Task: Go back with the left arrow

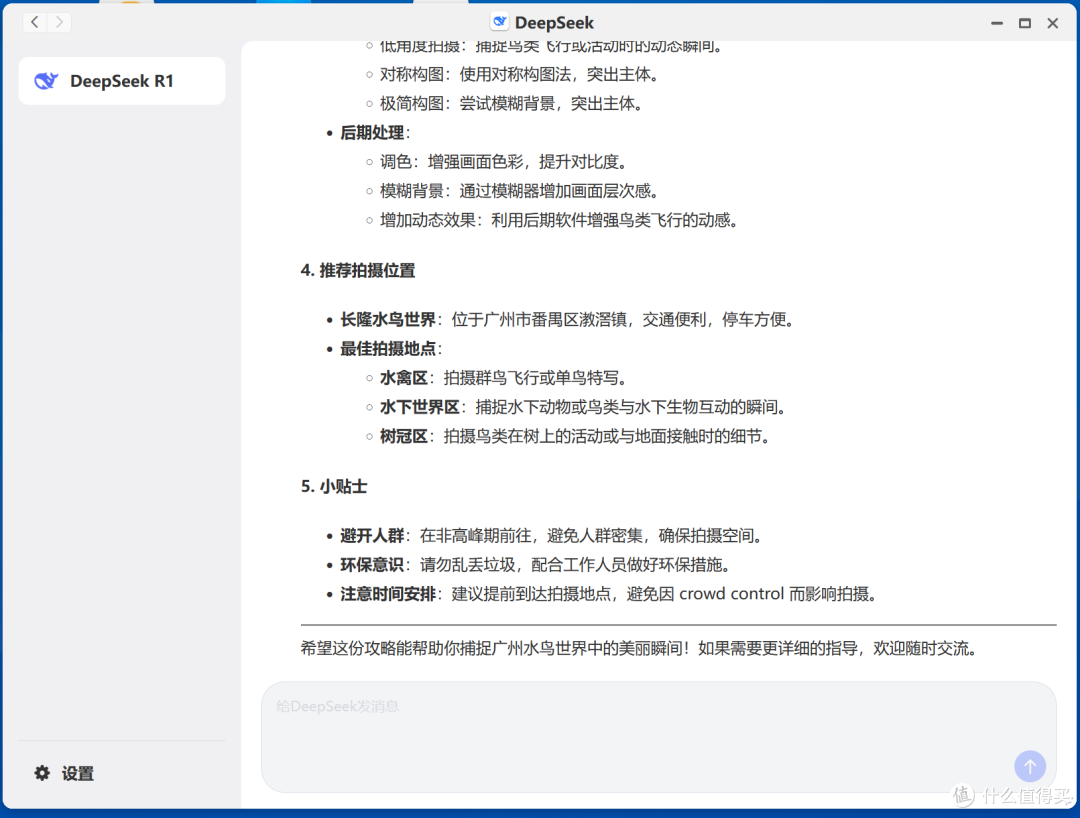Action: (x=35, y=22)
